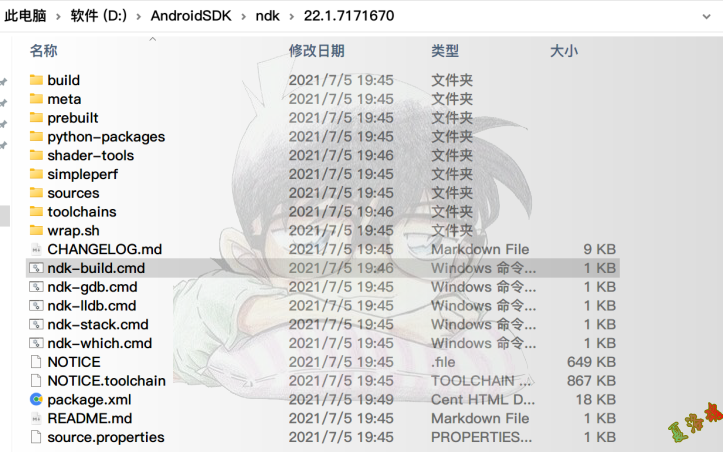Click the ndk-lldb.cmd script icon
Image resolution: width=723 pixels, height=452 pixels.
coord(36,305)
